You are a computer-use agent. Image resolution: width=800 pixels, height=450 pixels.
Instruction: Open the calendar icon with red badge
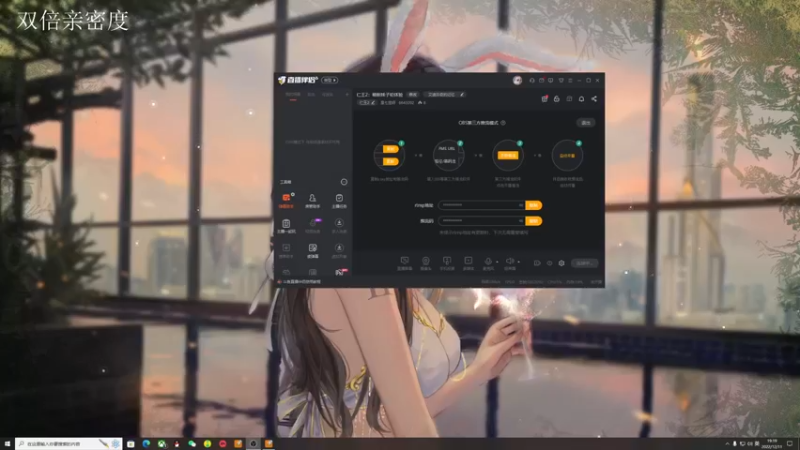point(544,98)
